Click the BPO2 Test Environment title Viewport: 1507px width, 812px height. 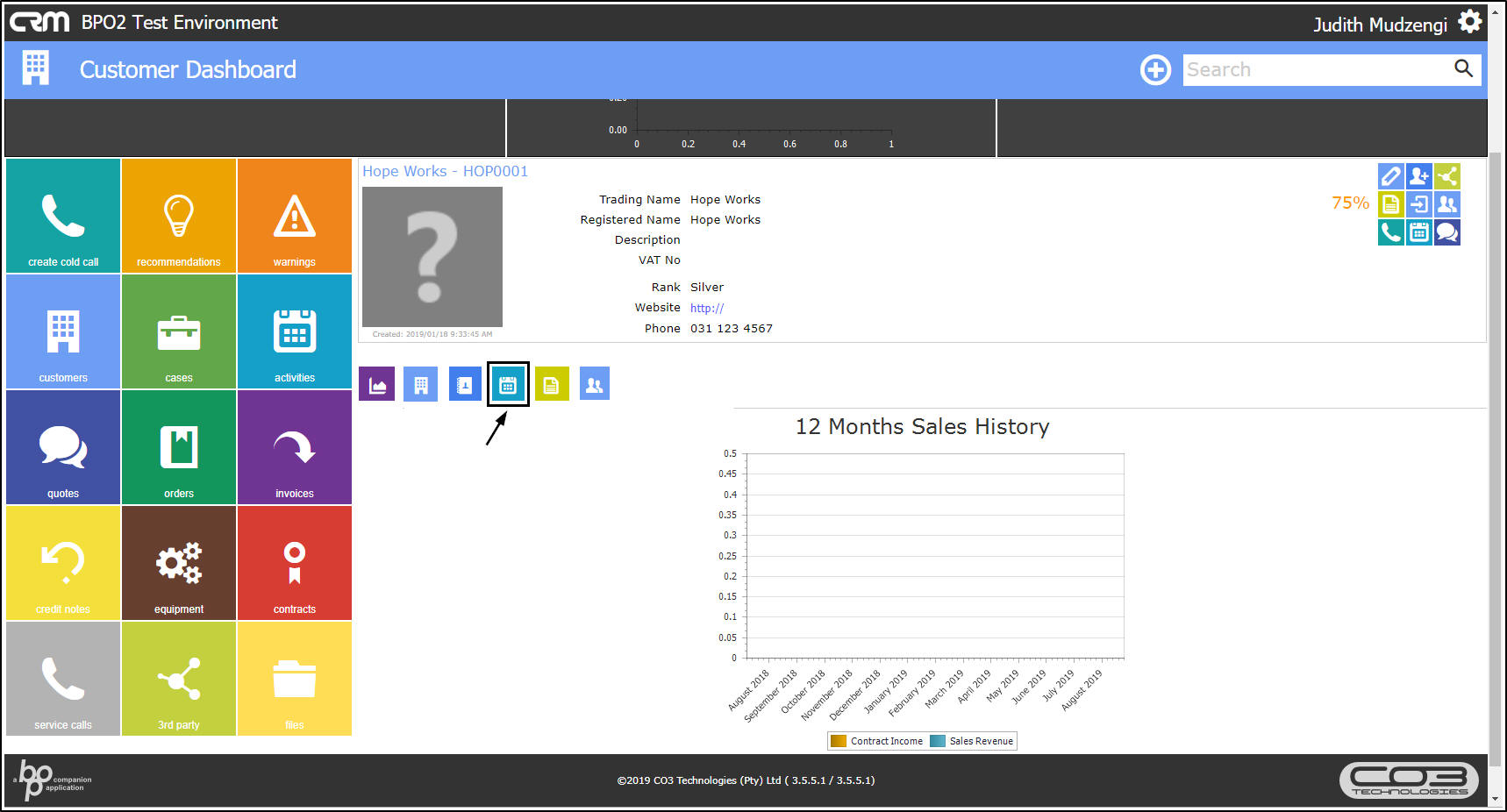(180, 22)
